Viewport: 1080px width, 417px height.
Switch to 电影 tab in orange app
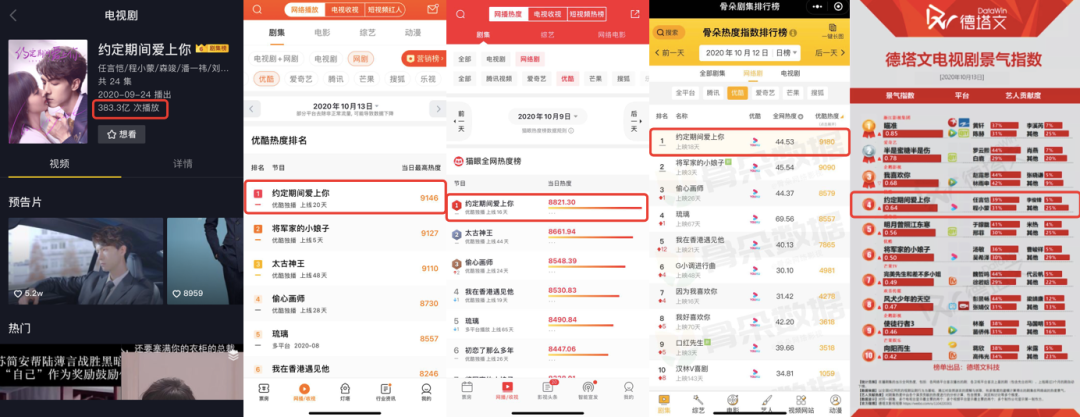[322, 32]
